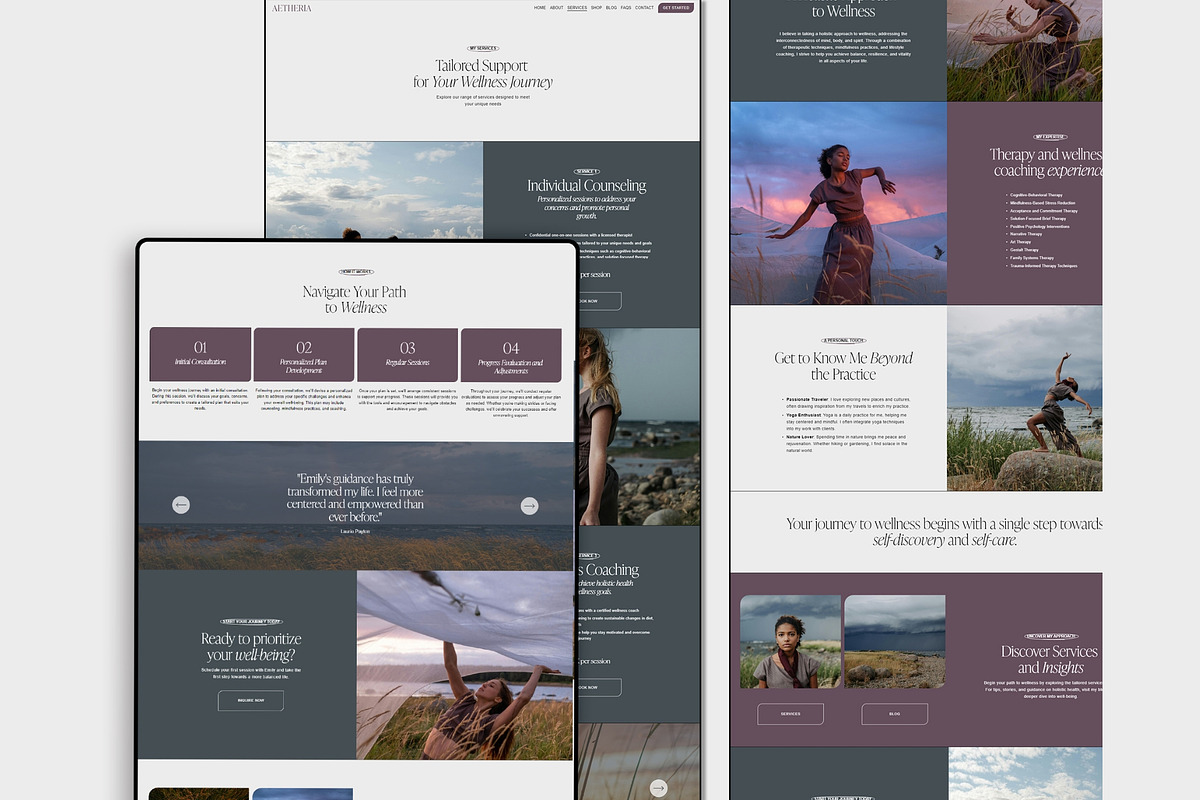Select the 04 Progress Evaluation and Adjustments card

tap(511, 354)
